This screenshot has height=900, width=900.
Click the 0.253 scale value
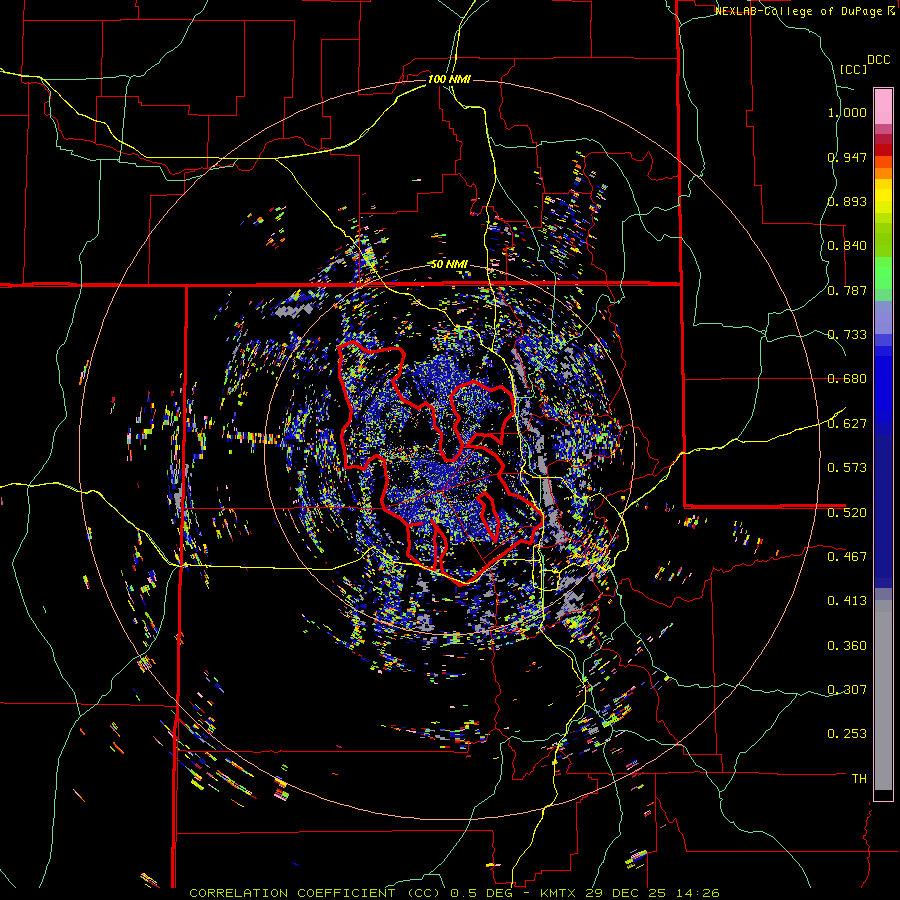[847, 734]
